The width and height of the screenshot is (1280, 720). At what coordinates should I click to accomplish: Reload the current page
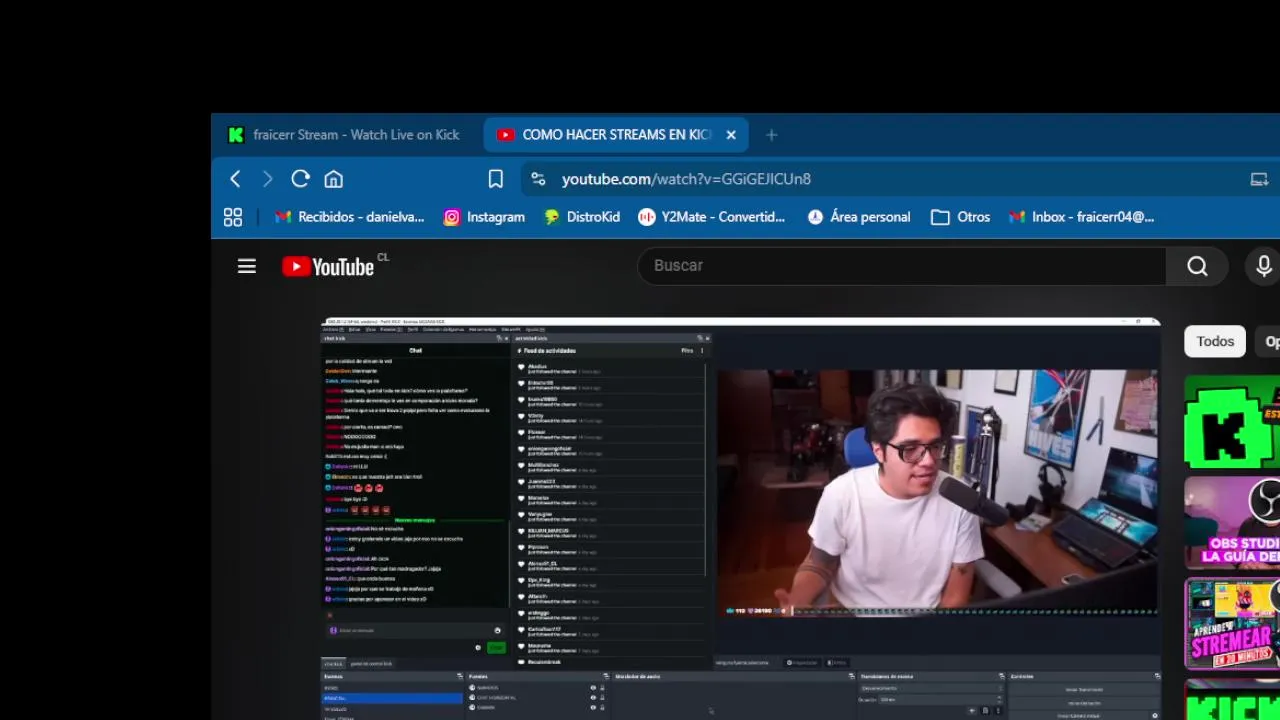300,179
